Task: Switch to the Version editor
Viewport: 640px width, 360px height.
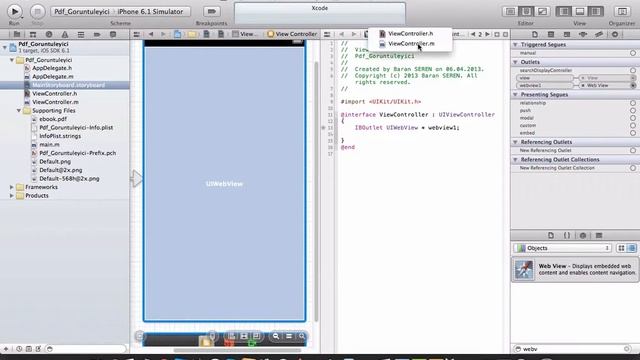Action: [542, 11]
